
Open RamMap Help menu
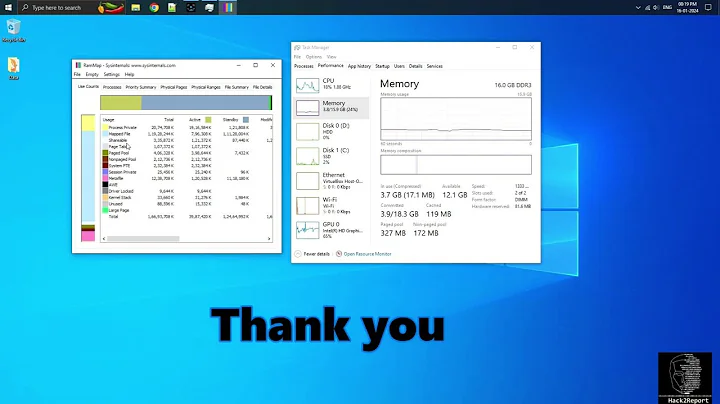pos(129,74)
